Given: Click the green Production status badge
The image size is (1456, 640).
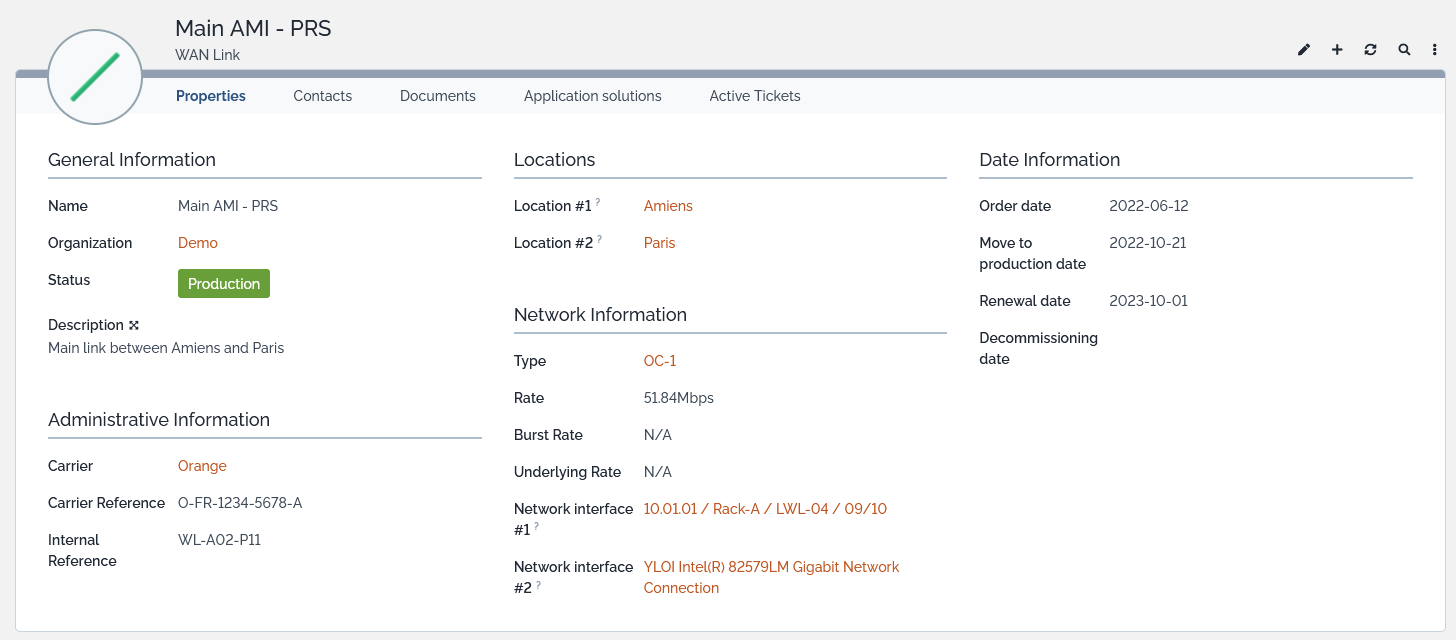Looking at the screenshot, I should (224, 284).
